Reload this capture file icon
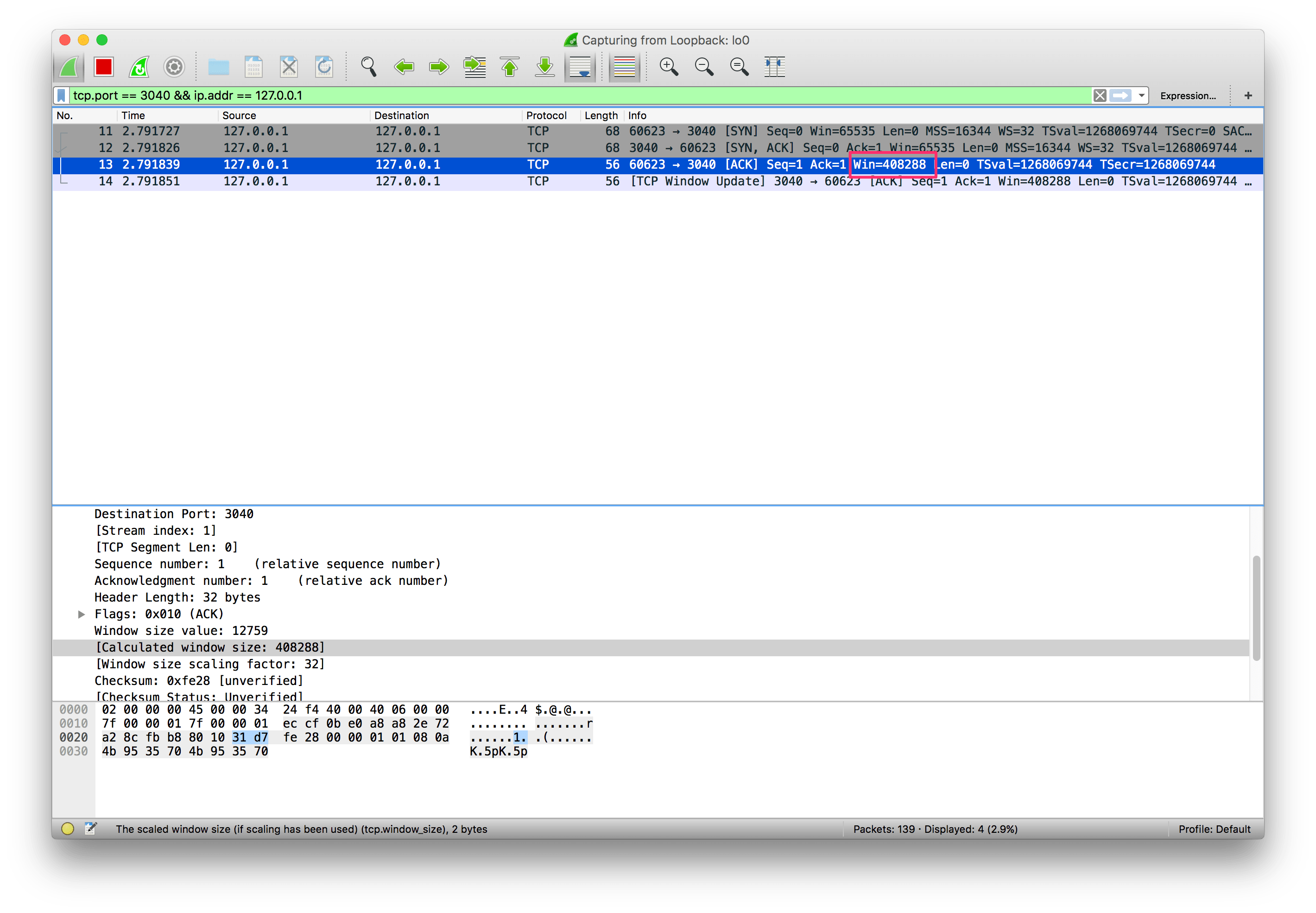Viewport: 1316px width, 913px height. tap(324, 67)
